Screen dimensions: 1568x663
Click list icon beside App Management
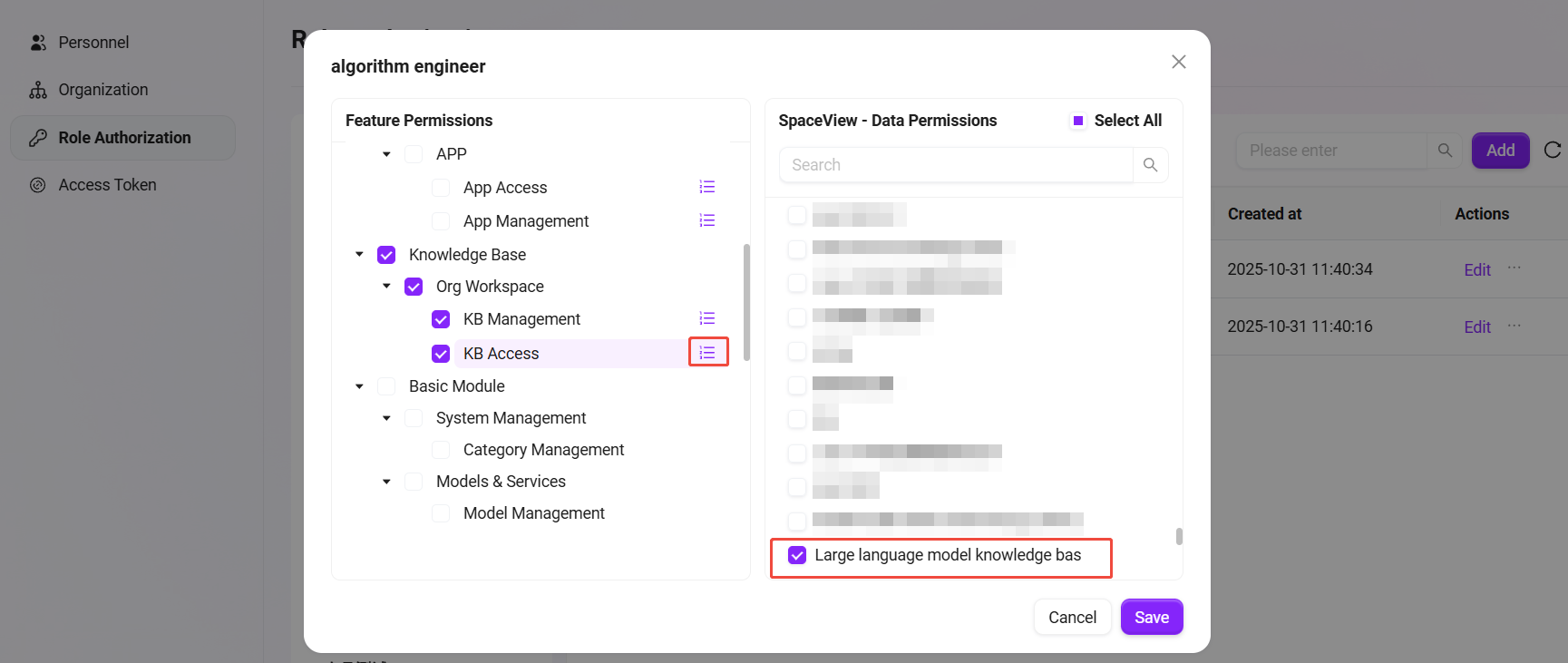pos(707,220)
